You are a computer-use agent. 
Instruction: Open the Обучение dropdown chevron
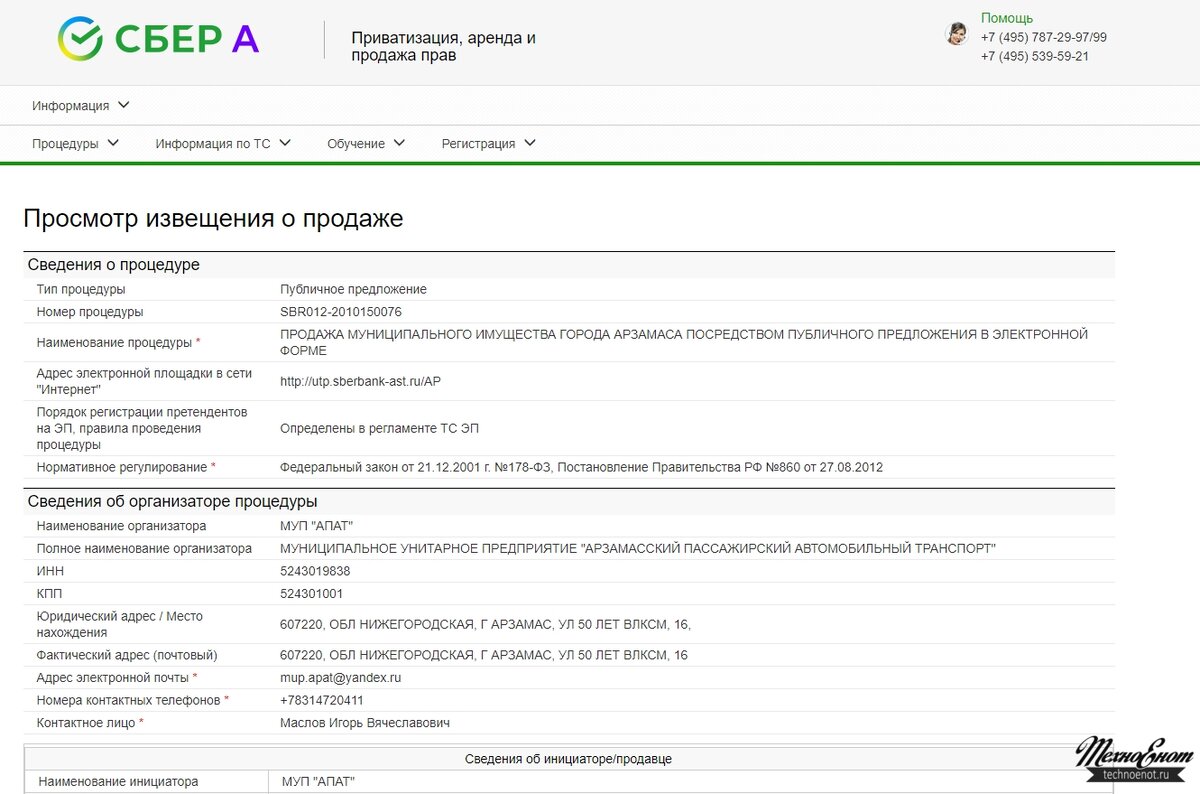click(400, 143)
